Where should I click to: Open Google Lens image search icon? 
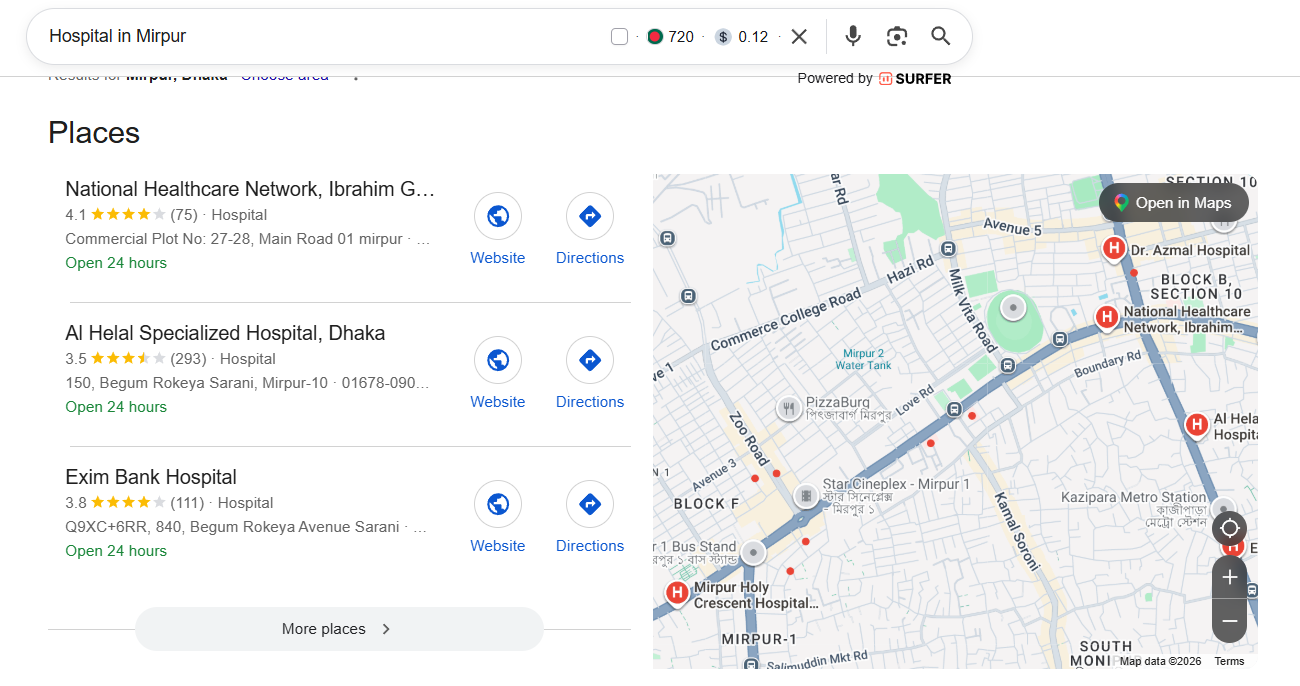tap(896, 36)
